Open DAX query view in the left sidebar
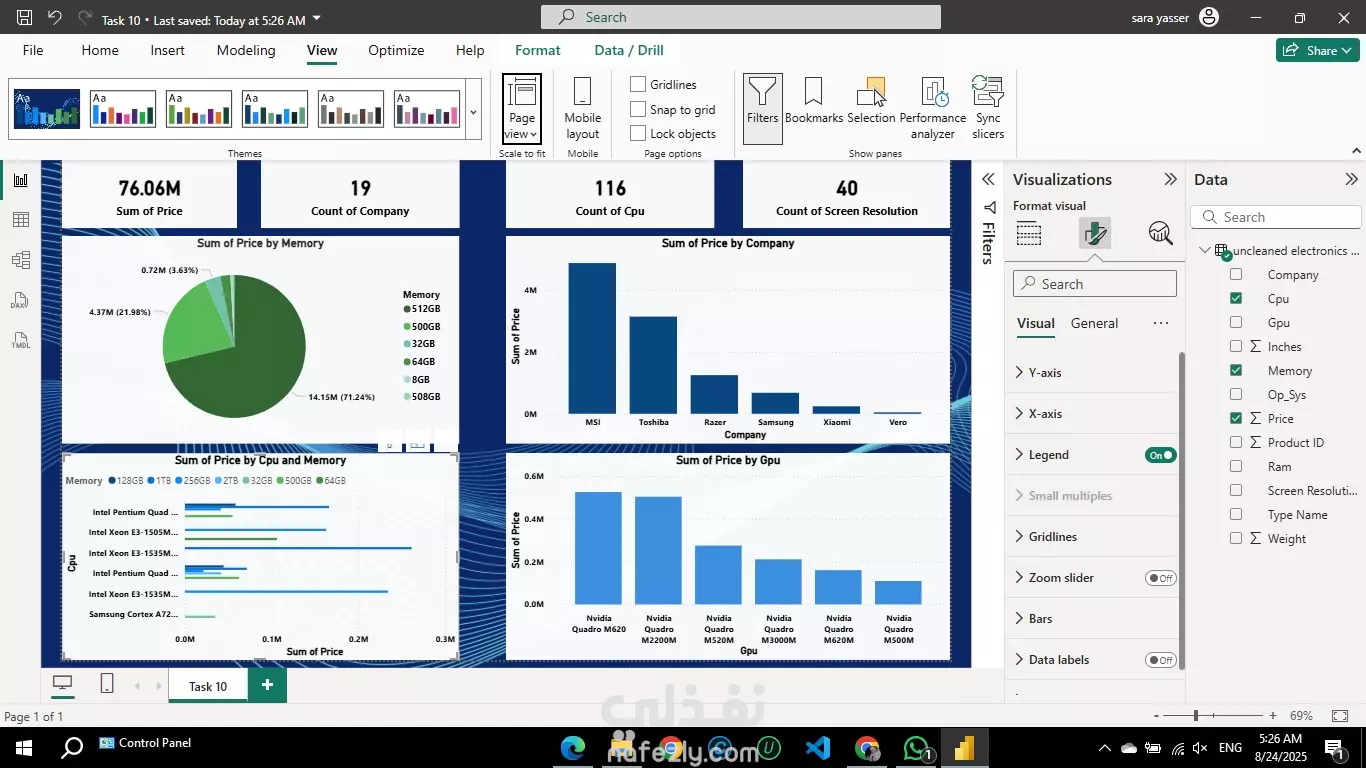The width and height of the screenshot is (1366, 768). pyautogui.click(x=20, y=300)
